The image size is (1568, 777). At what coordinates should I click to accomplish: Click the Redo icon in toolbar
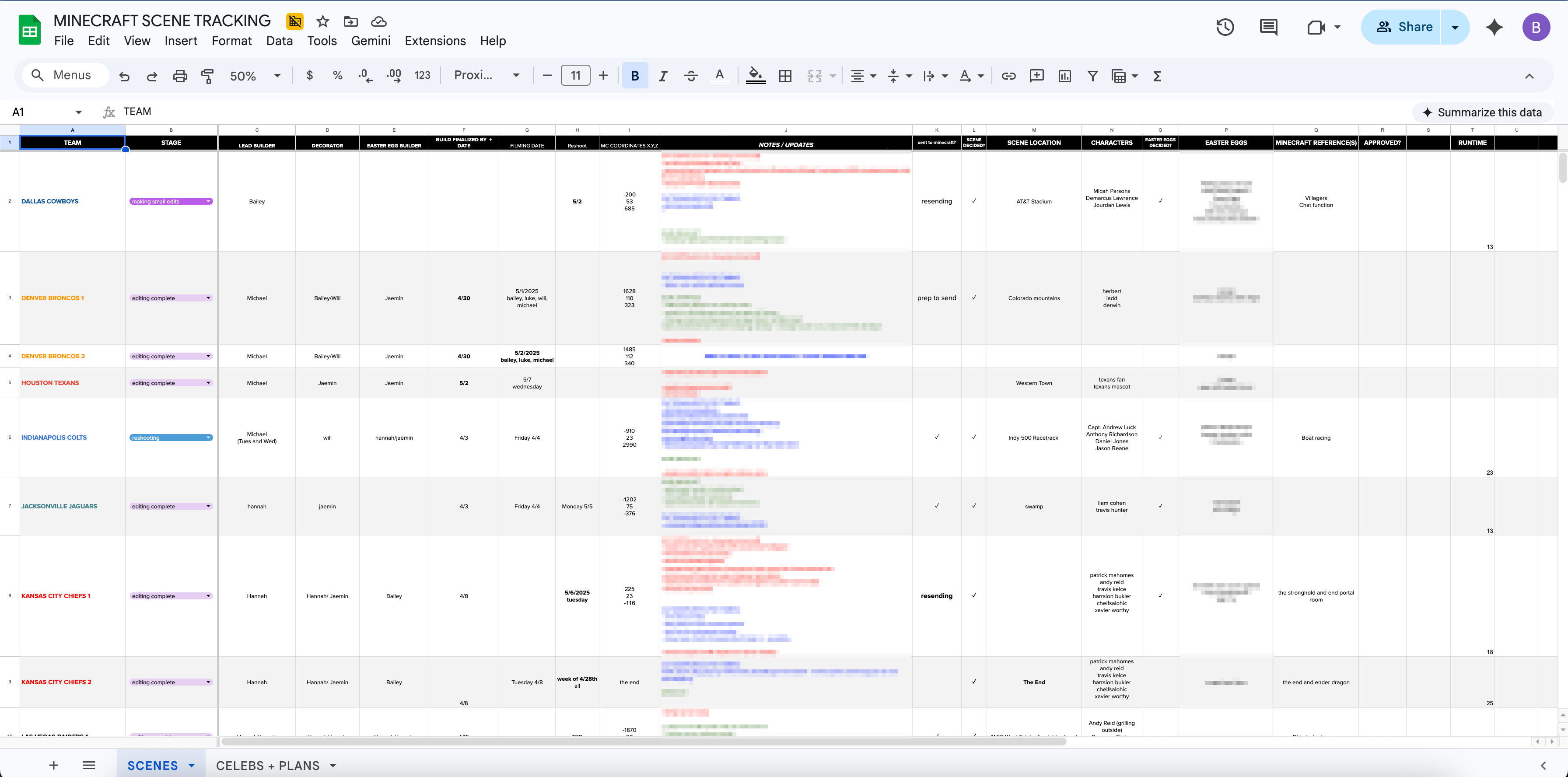[152, 76]
